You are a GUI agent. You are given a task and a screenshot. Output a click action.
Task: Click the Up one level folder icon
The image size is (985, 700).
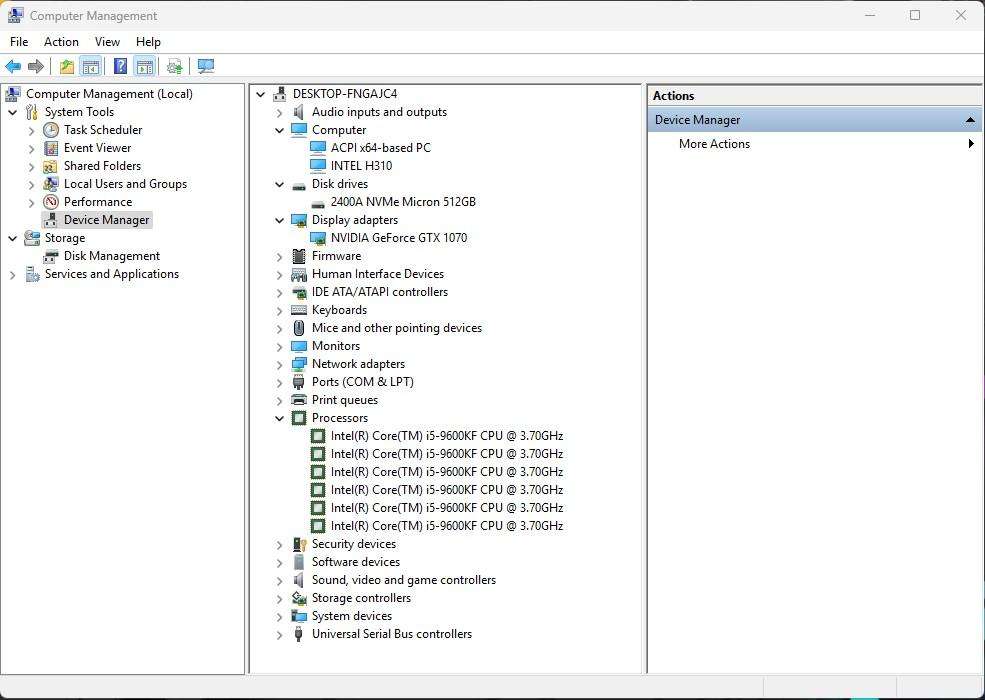point(66,67)
